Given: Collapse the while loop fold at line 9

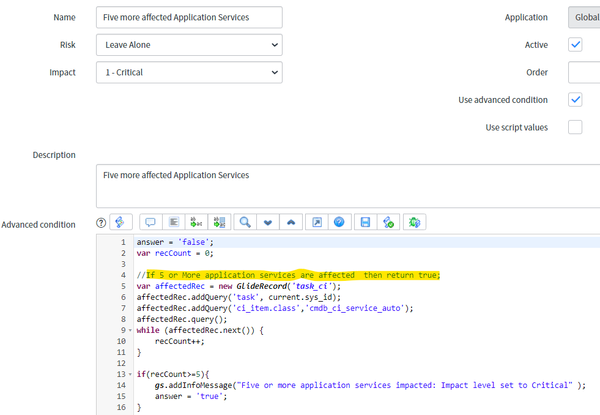Looking at the screenshot, I should coord(130,330).
